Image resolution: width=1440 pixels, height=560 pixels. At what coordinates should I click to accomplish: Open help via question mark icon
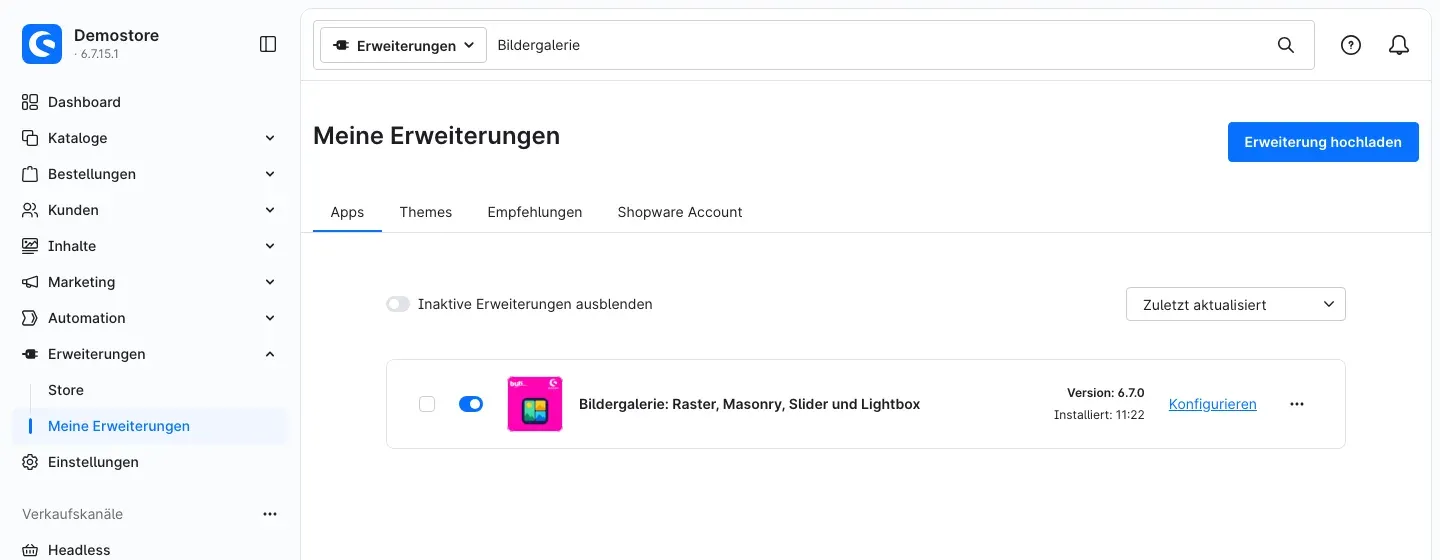click(x=1351, y=45)
